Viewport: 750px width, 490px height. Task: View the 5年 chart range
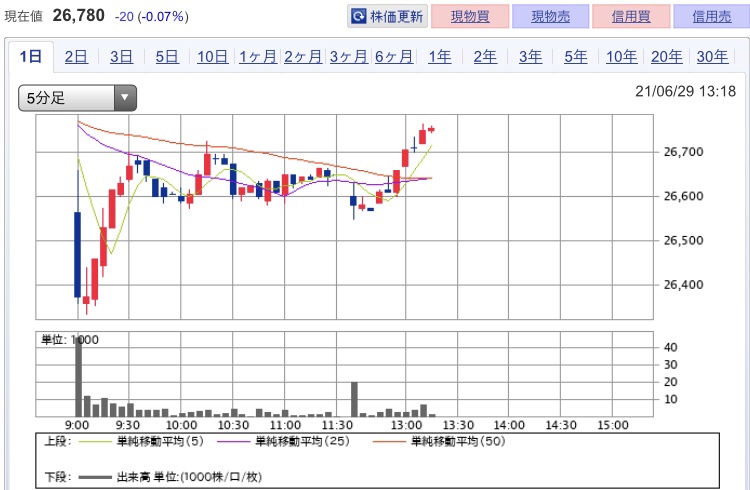[575, 56]
